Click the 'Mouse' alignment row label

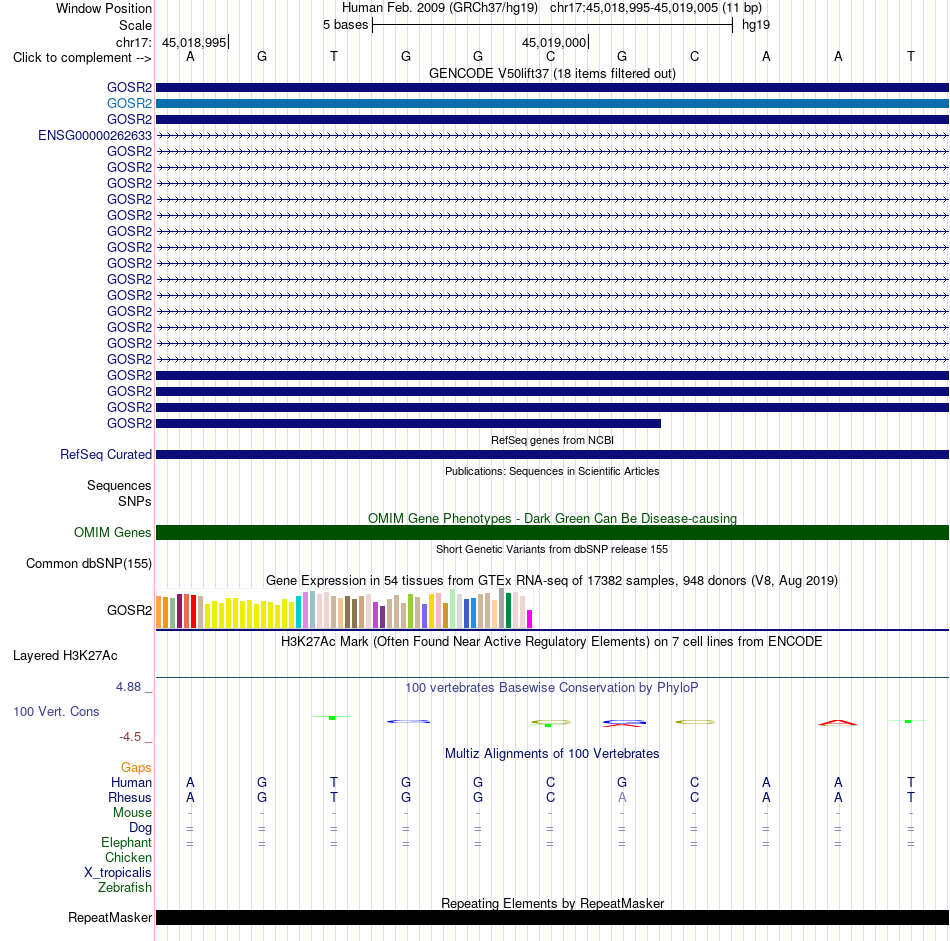pos(132,813)
